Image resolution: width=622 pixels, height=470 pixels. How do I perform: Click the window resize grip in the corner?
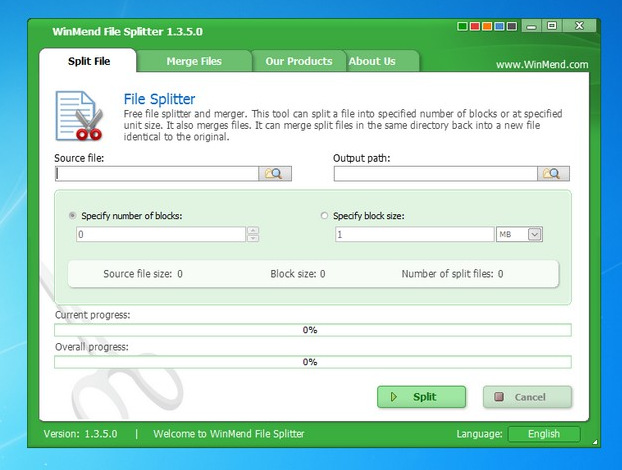pos(595,442)
